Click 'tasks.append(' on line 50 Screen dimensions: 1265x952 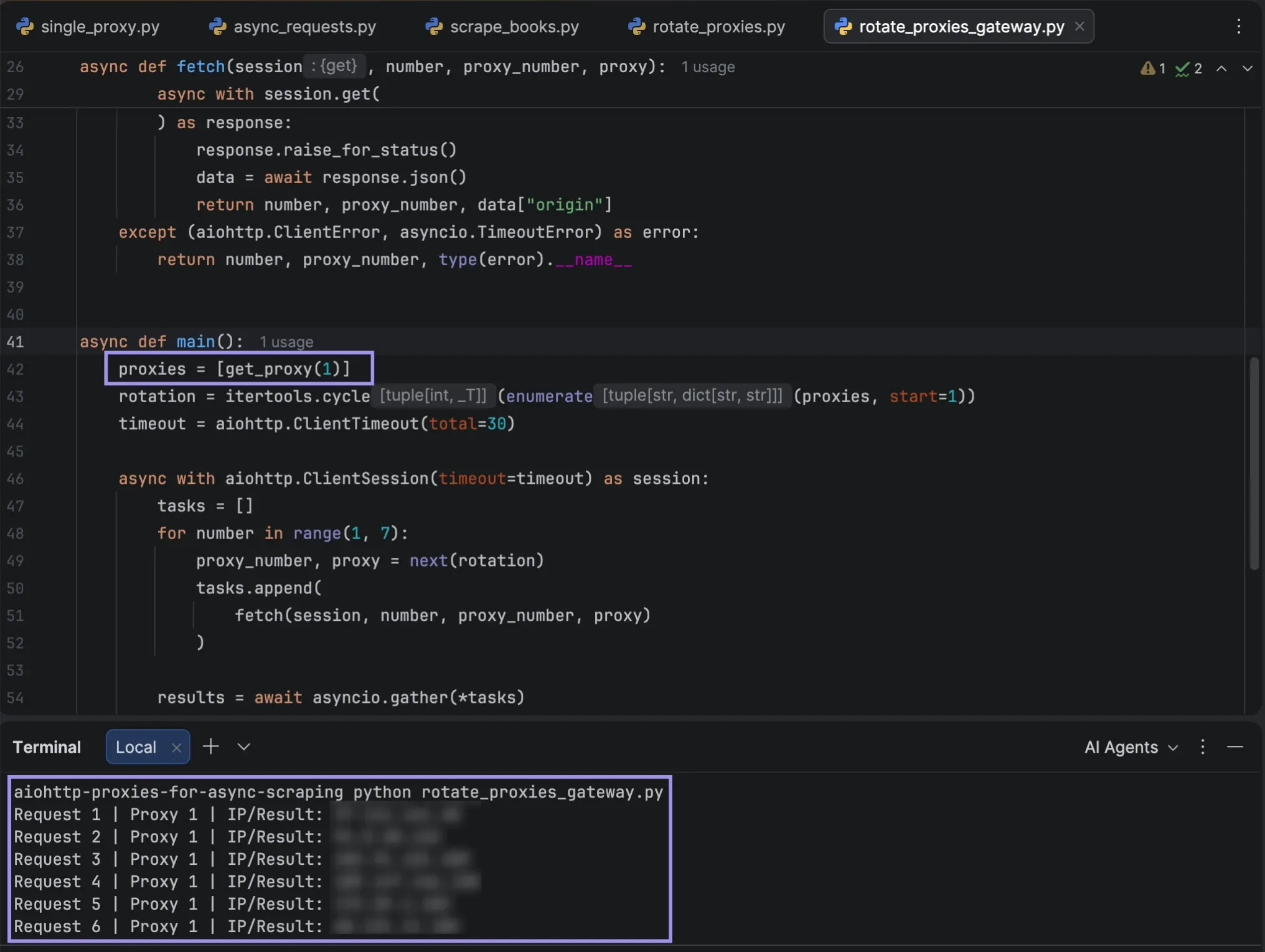pyautogui.click(x=259, y=588)
